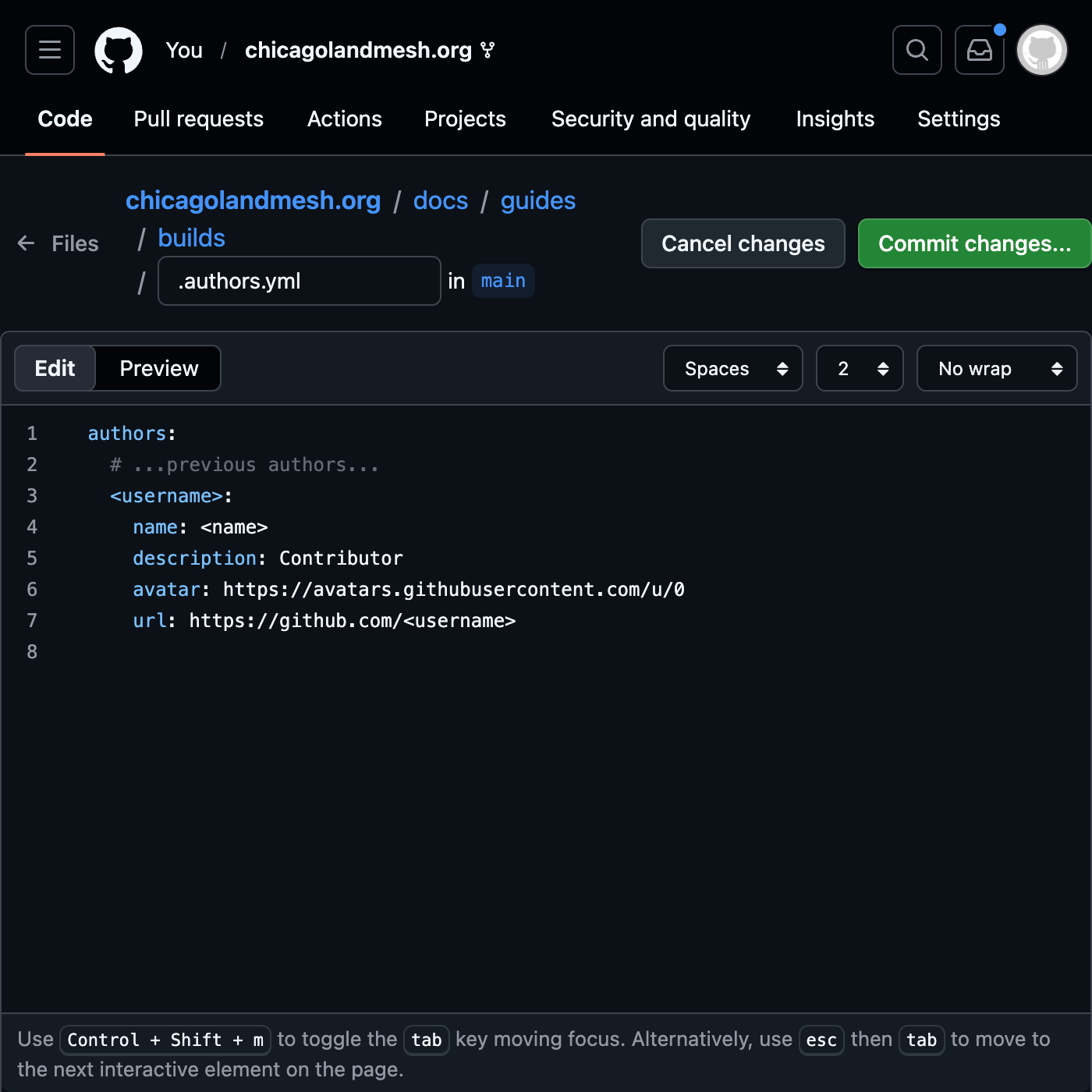Open the user avatar menu
The height and width of the screenshot is (1092, 1092).
pyautogui.click(x=1042, y=50)
